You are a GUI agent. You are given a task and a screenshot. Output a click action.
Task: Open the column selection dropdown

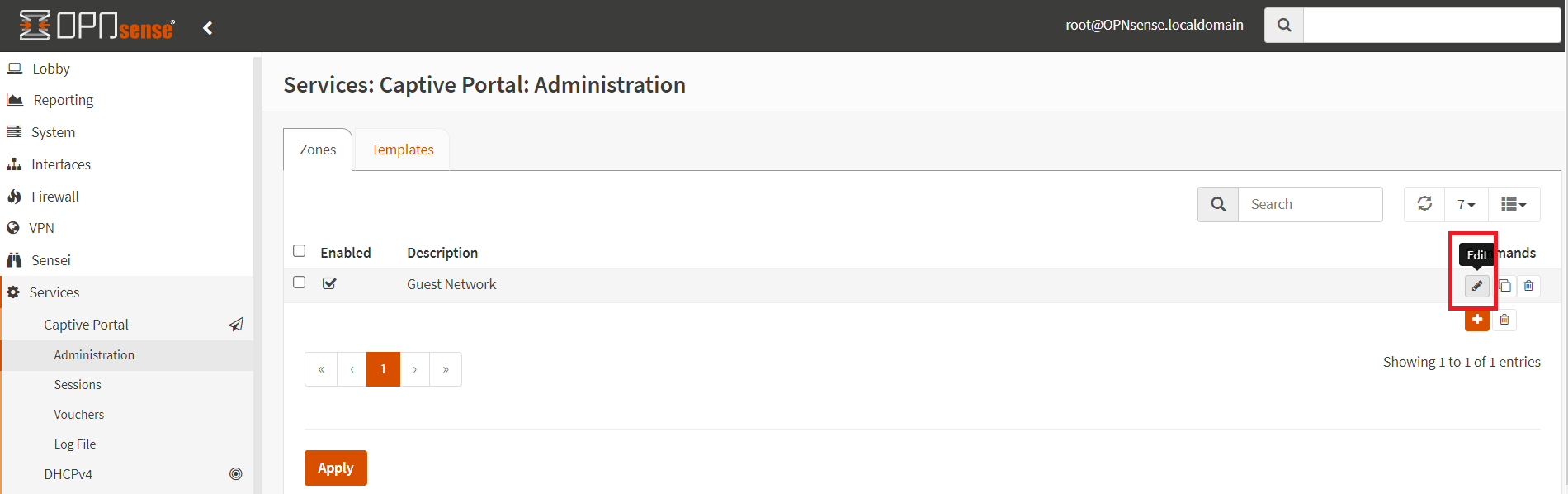[x=1514, y=204]
